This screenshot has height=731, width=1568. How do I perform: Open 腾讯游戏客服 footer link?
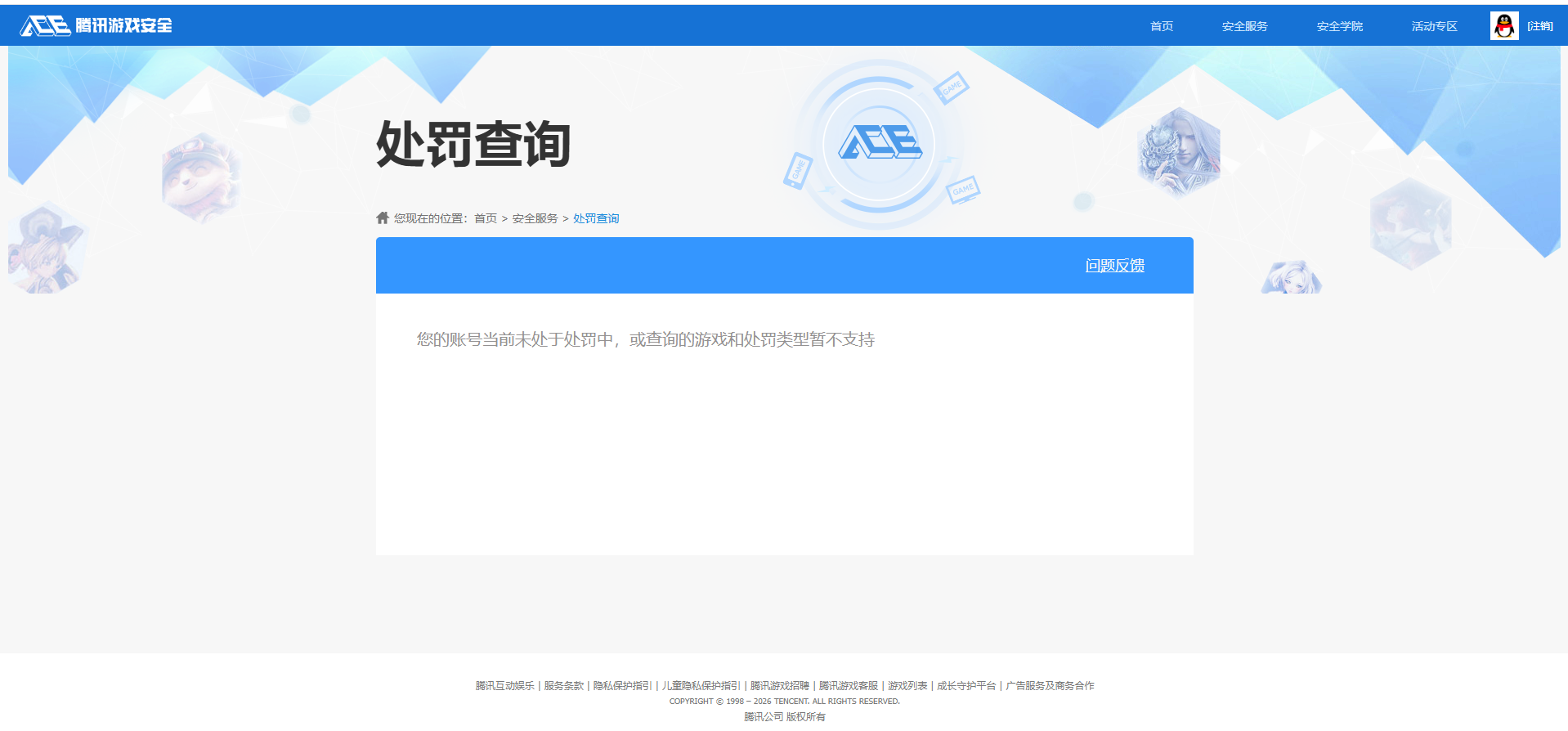849,686
